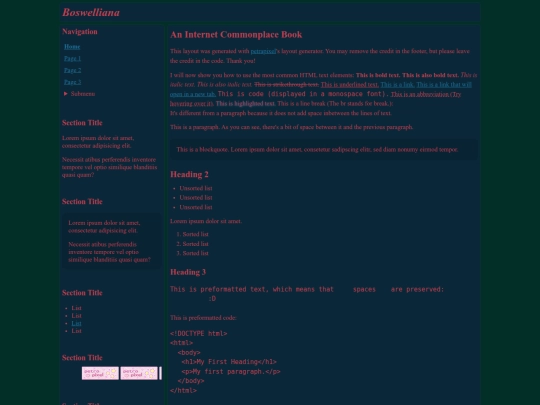This screenshot has height=405, width=540.
Task: Click the highlighted text 'This is highlighted text.'
Action: click(x=246, y=103)
